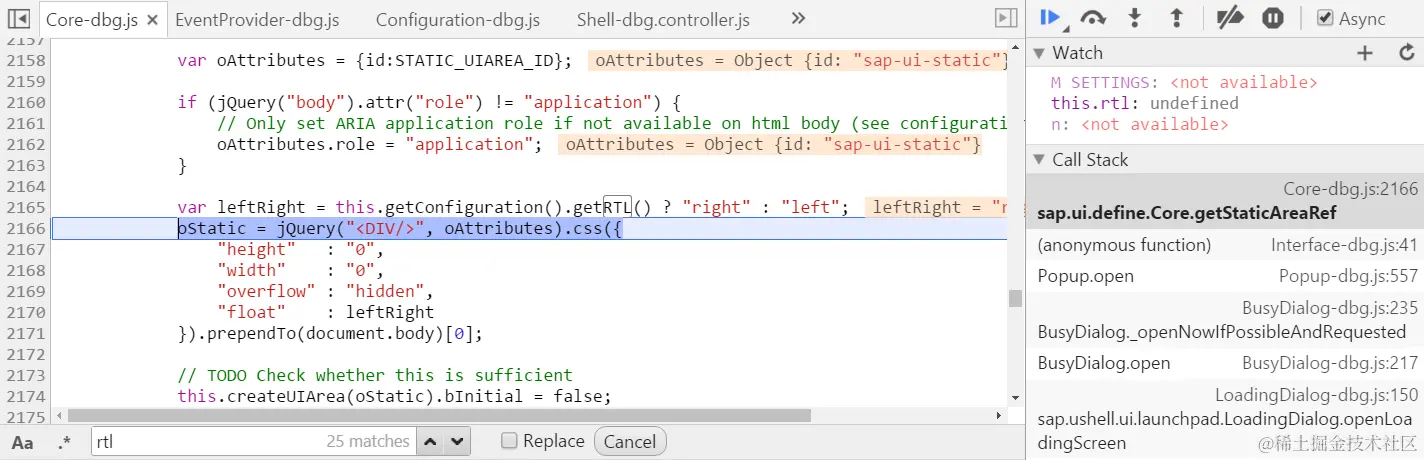1424x460 pixels.
Task: Select the anonymous function stack frame
Action: click(x=1225, y=245)
